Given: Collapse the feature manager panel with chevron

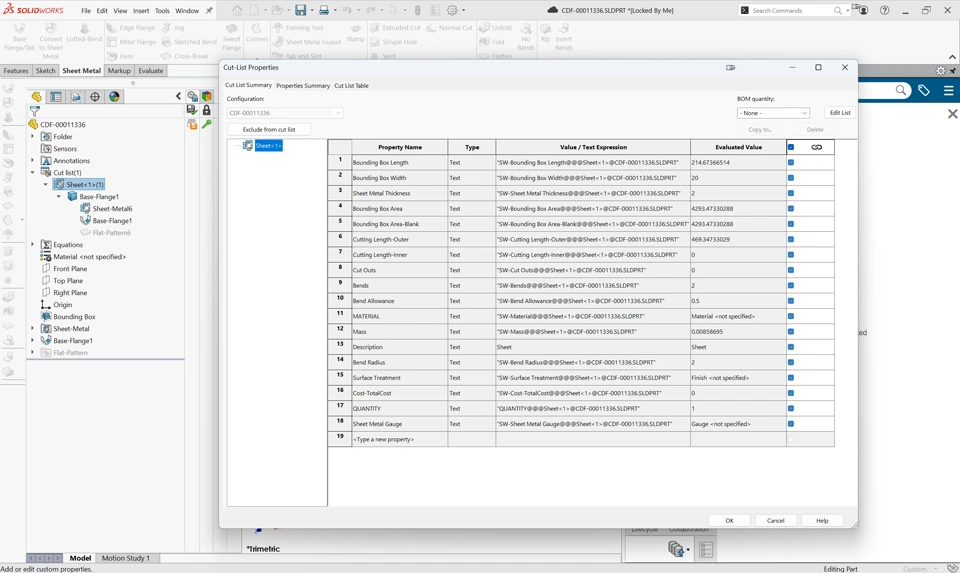Looking at the screenshot, I should [x=178, y=96].
